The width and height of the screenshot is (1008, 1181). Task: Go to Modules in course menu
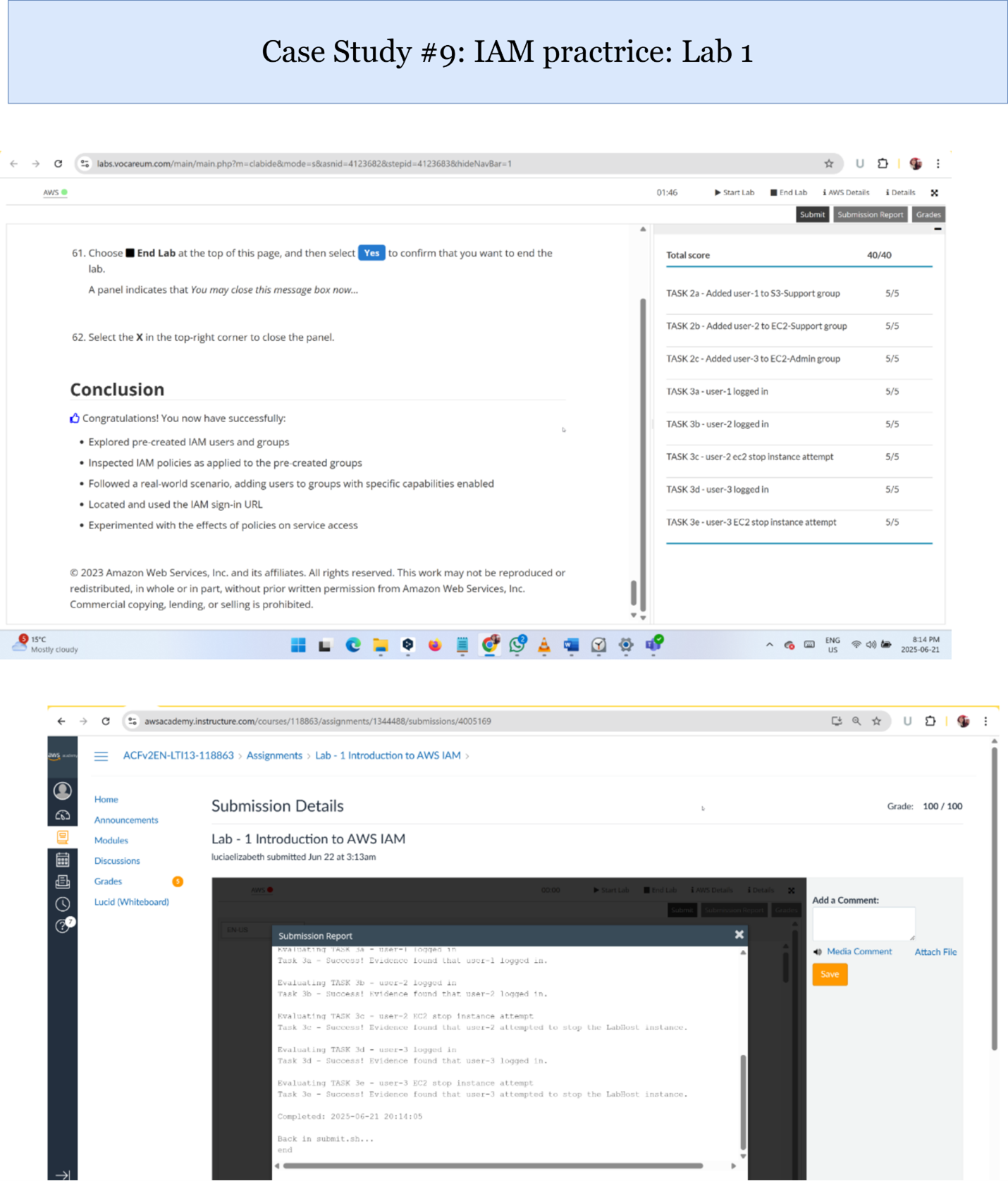click(111, 840)
